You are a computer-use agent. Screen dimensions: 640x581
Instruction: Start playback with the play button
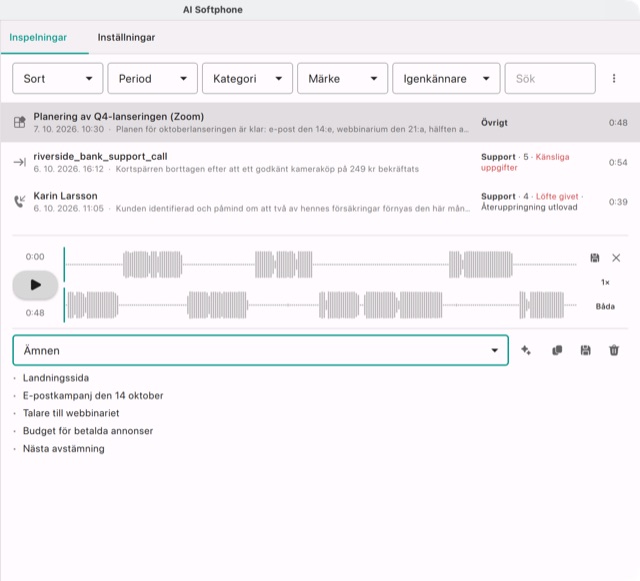coord(35,285)
